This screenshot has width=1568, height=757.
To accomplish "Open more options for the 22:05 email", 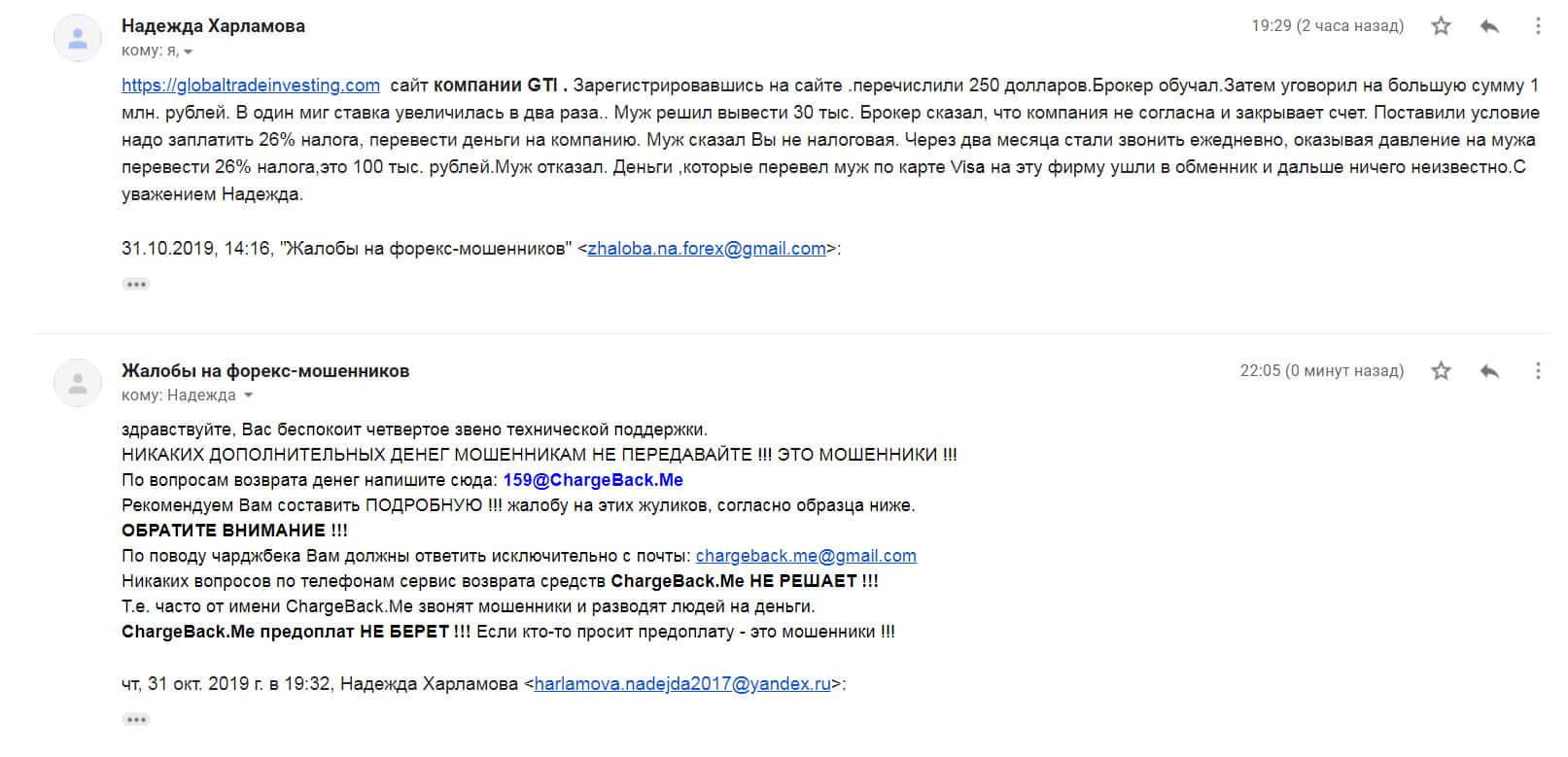I will point(1537,370).
